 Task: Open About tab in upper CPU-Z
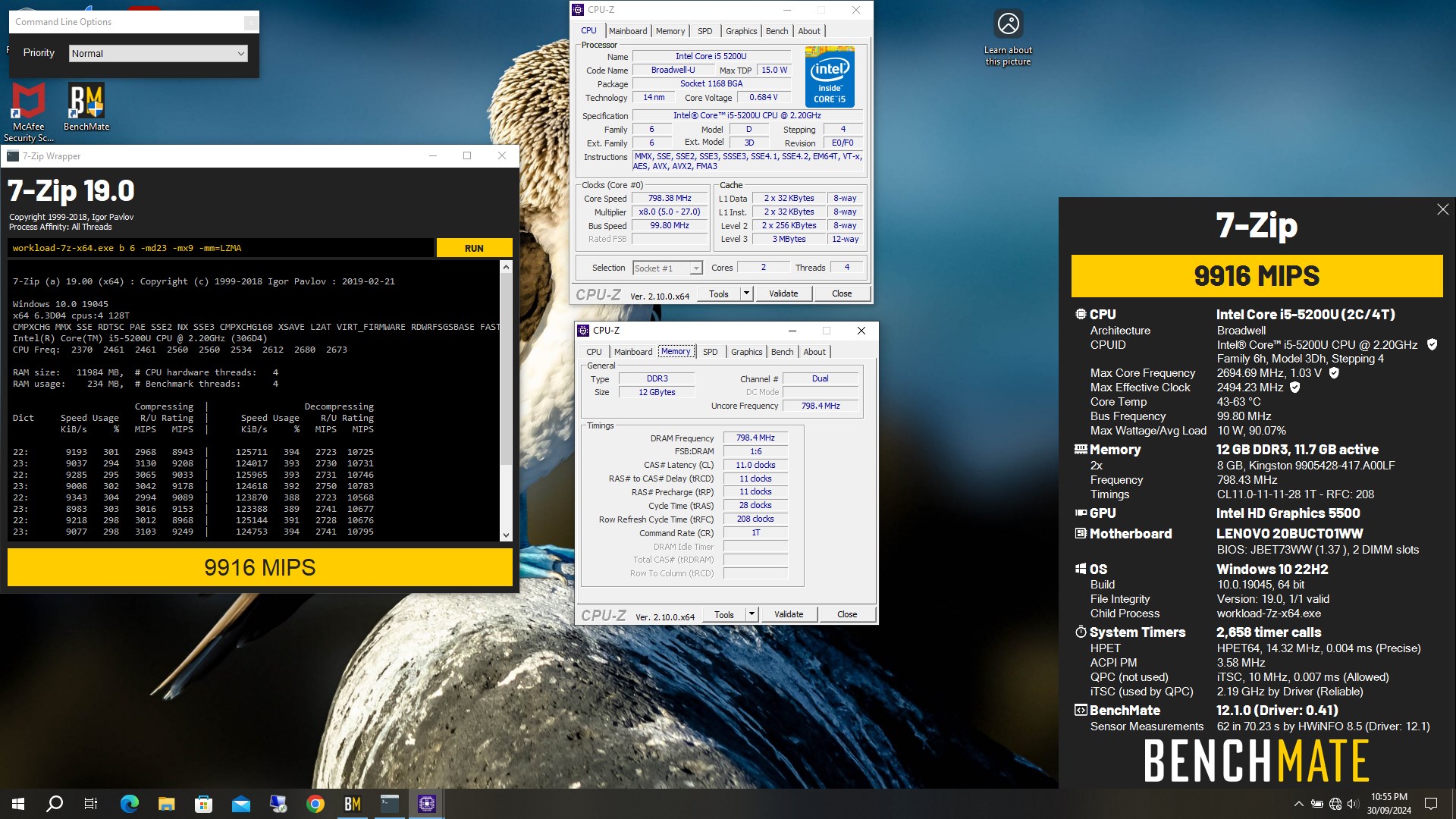point(809,31)
